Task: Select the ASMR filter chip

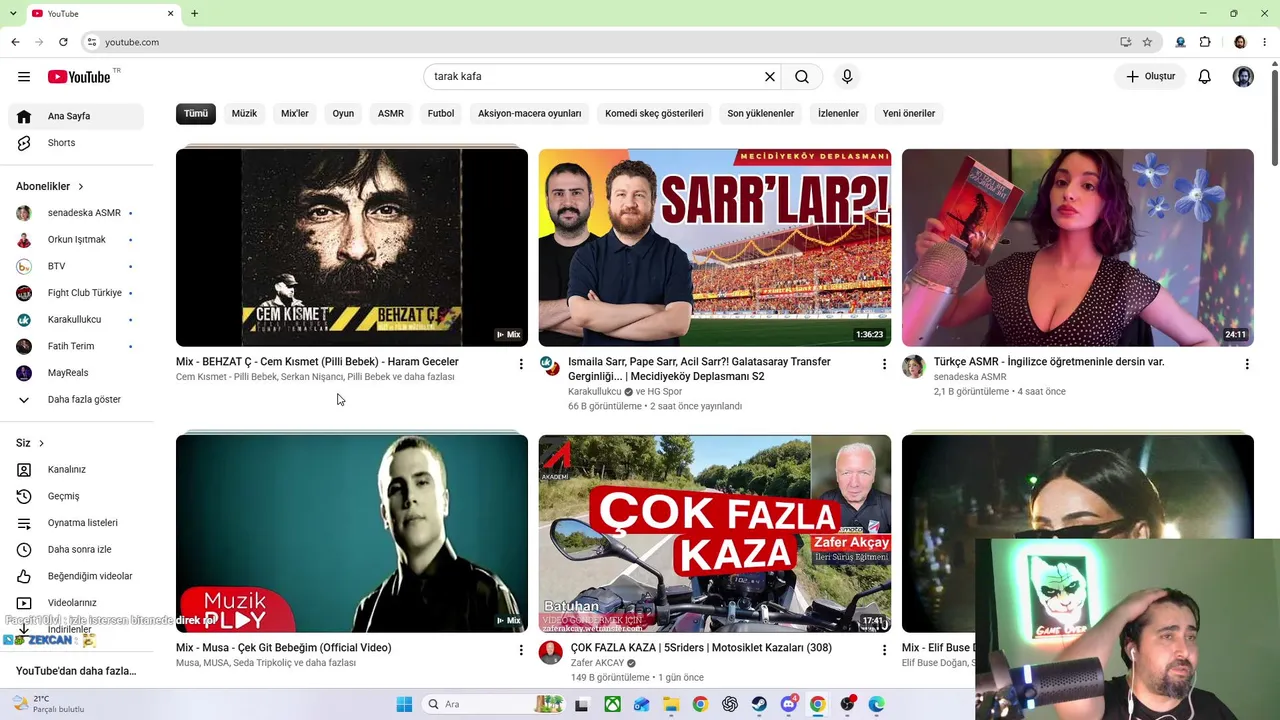Action: 391,113
